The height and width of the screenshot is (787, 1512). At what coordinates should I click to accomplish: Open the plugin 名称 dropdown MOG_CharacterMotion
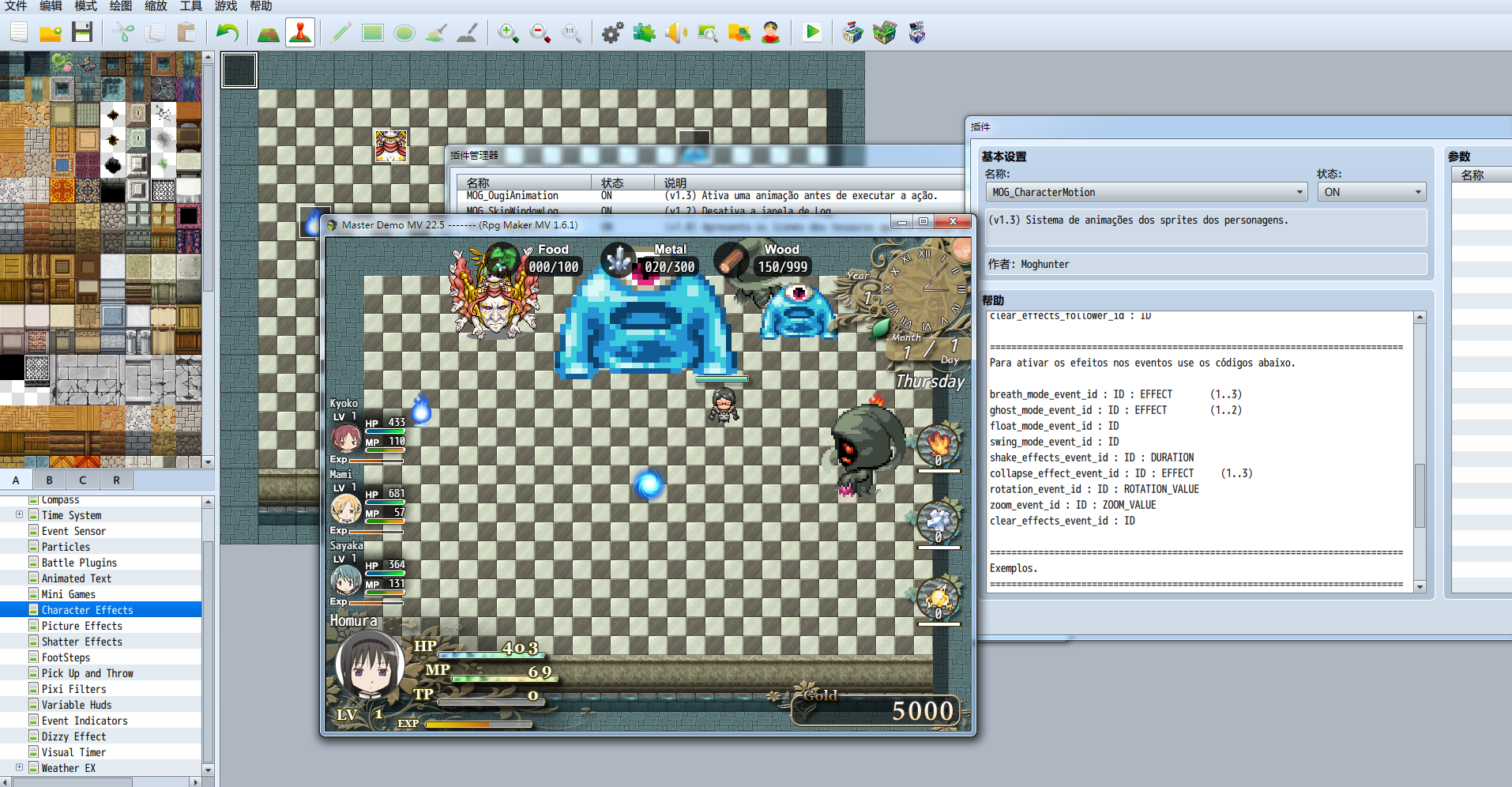(x=1146, y=192)
